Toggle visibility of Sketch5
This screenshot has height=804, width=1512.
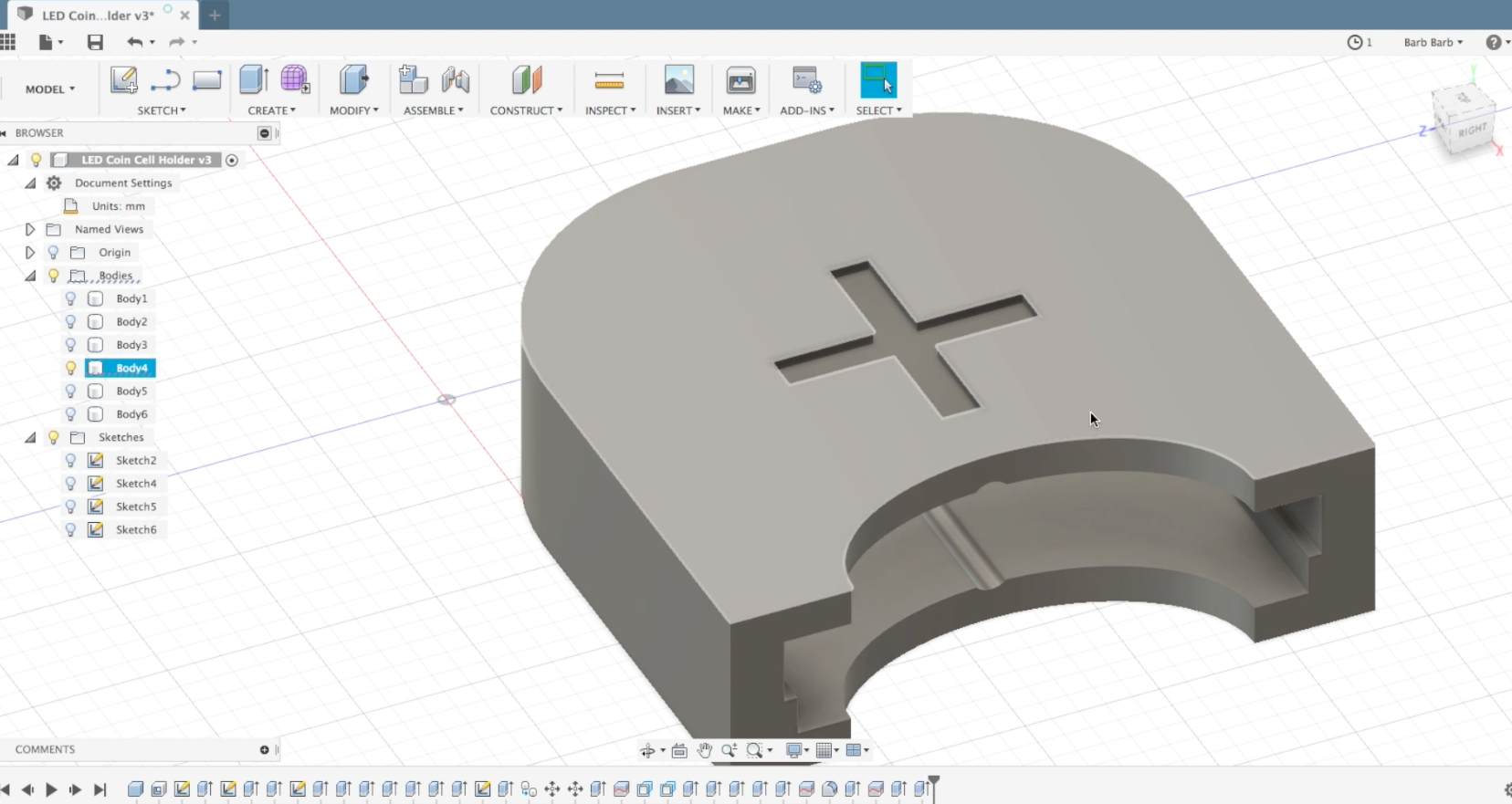70,506
